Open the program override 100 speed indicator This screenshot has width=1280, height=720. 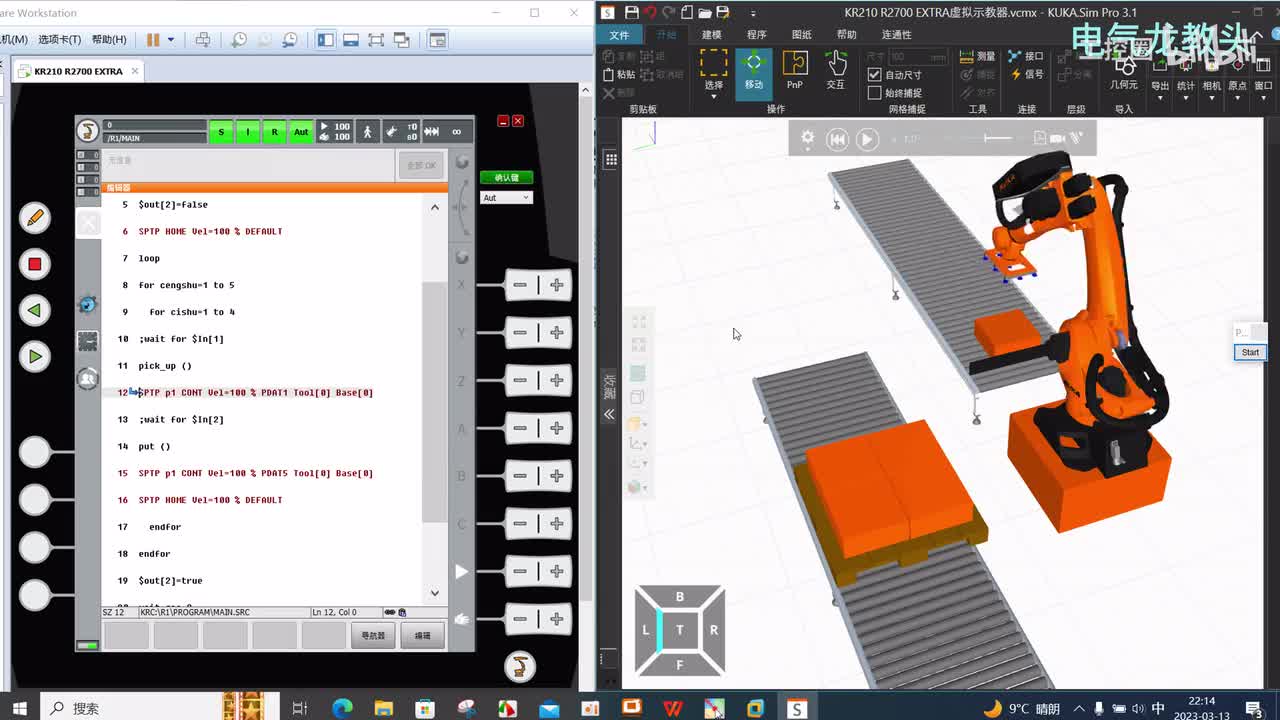click(334, 132)
